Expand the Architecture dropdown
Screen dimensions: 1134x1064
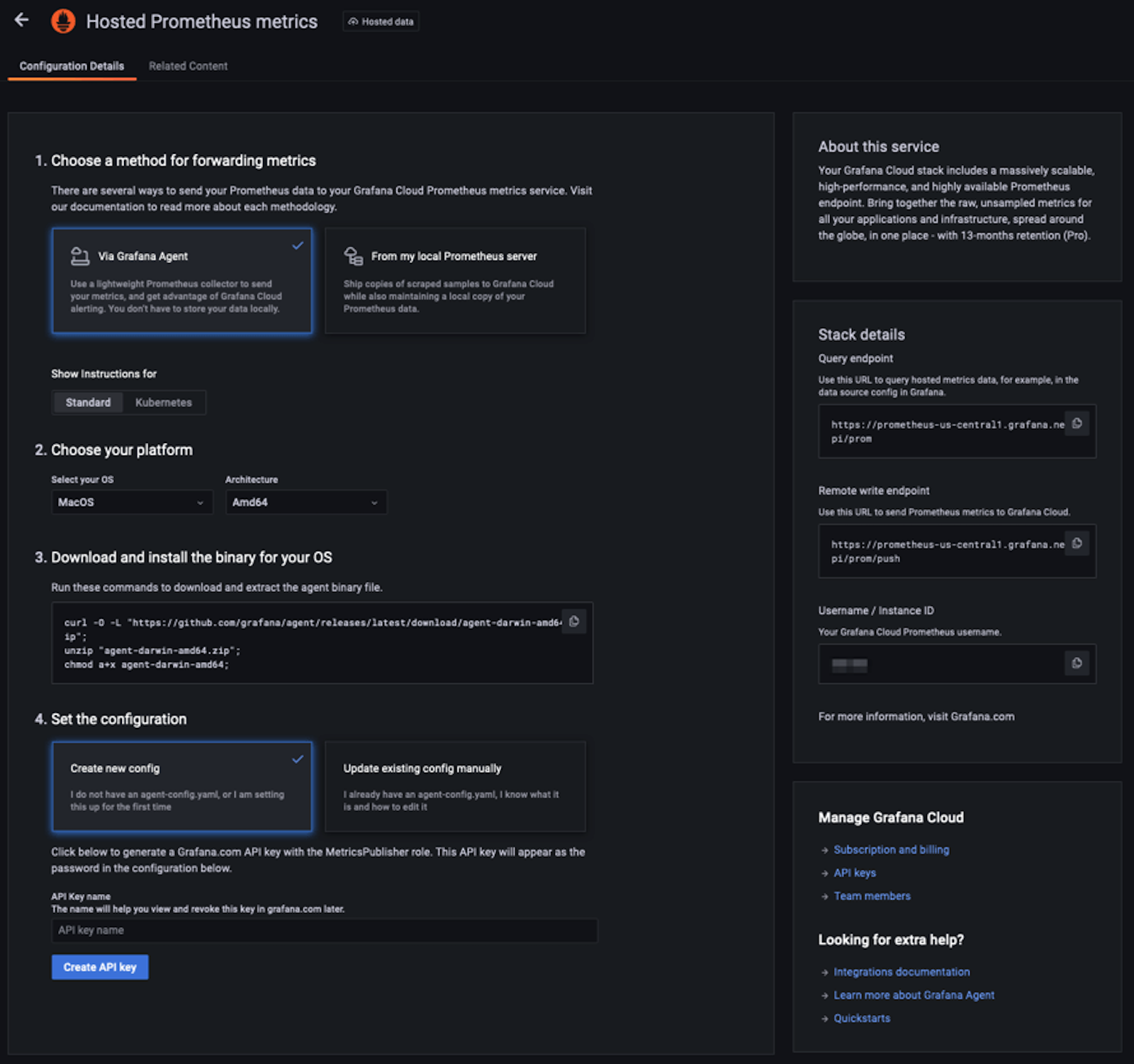[x=306, y=503]
